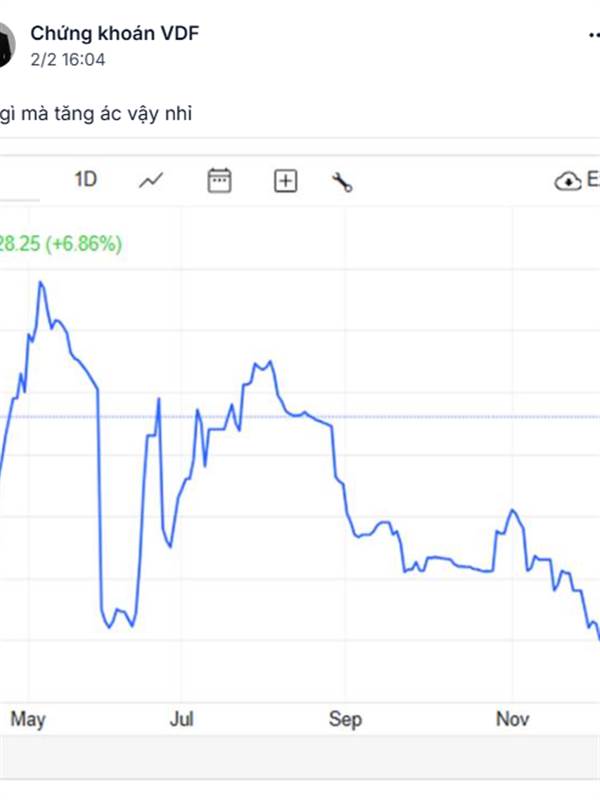Open the Chứng khoán VDF profile name
This screenshot has height=800, width=600.
(x=114, y=35)
